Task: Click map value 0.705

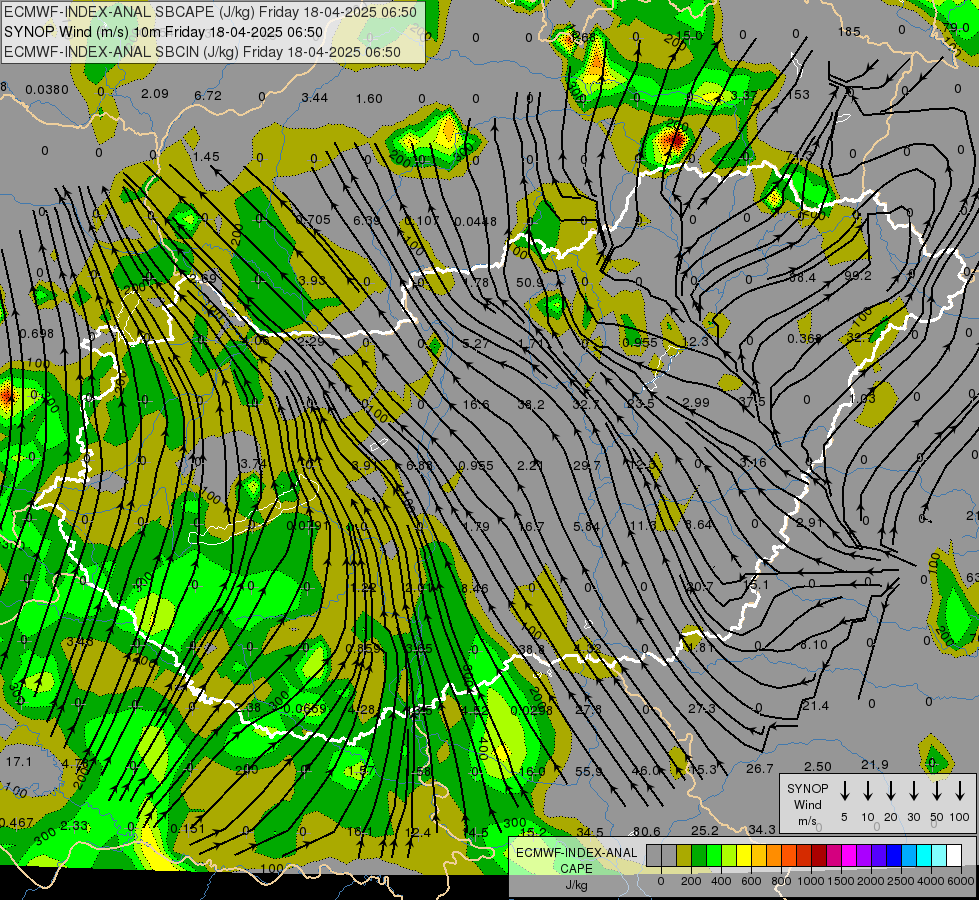Action: click(x=313, y=219)
